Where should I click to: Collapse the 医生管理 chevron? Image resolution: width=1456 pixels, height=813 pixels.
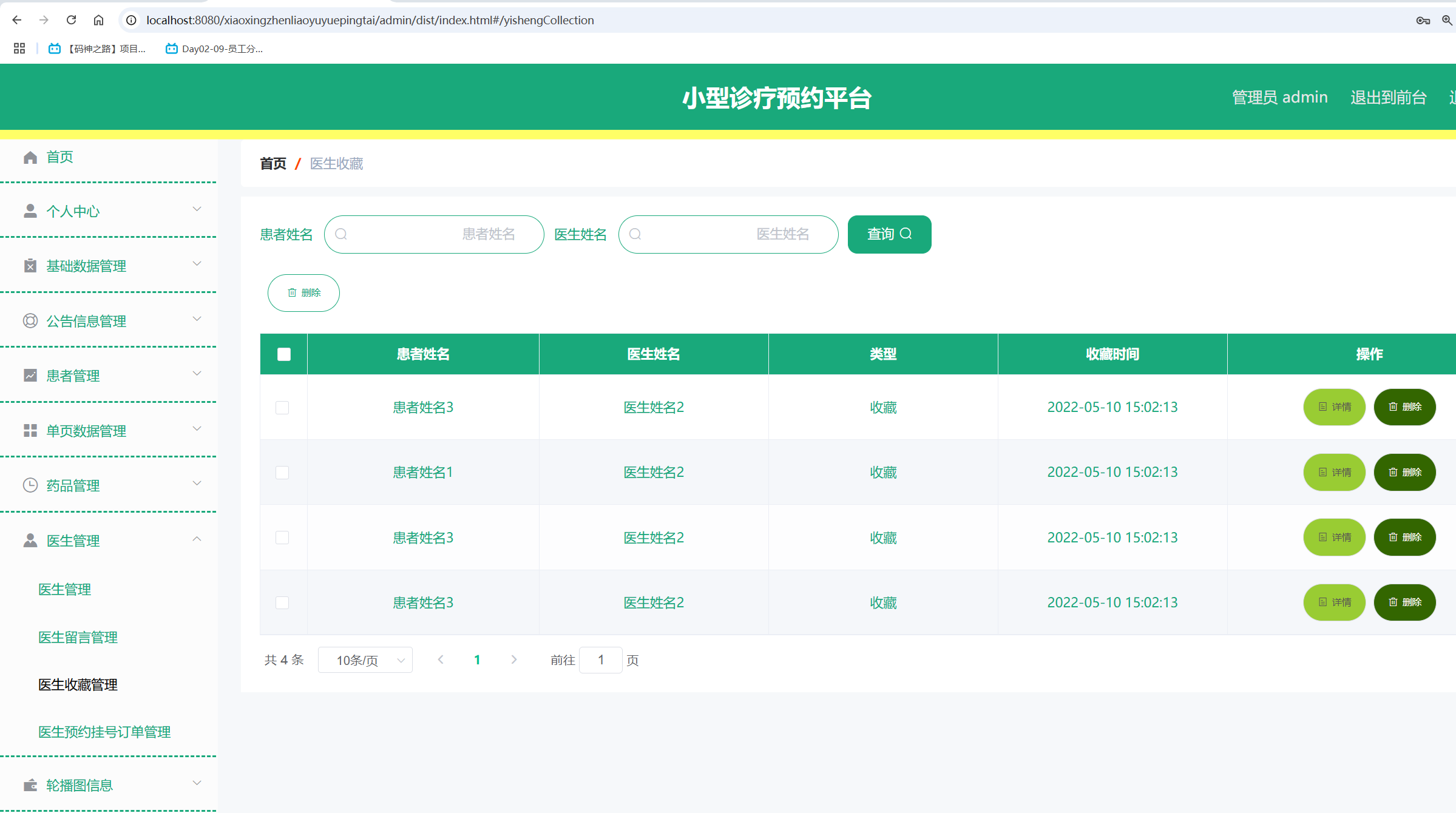pos(197,539)
